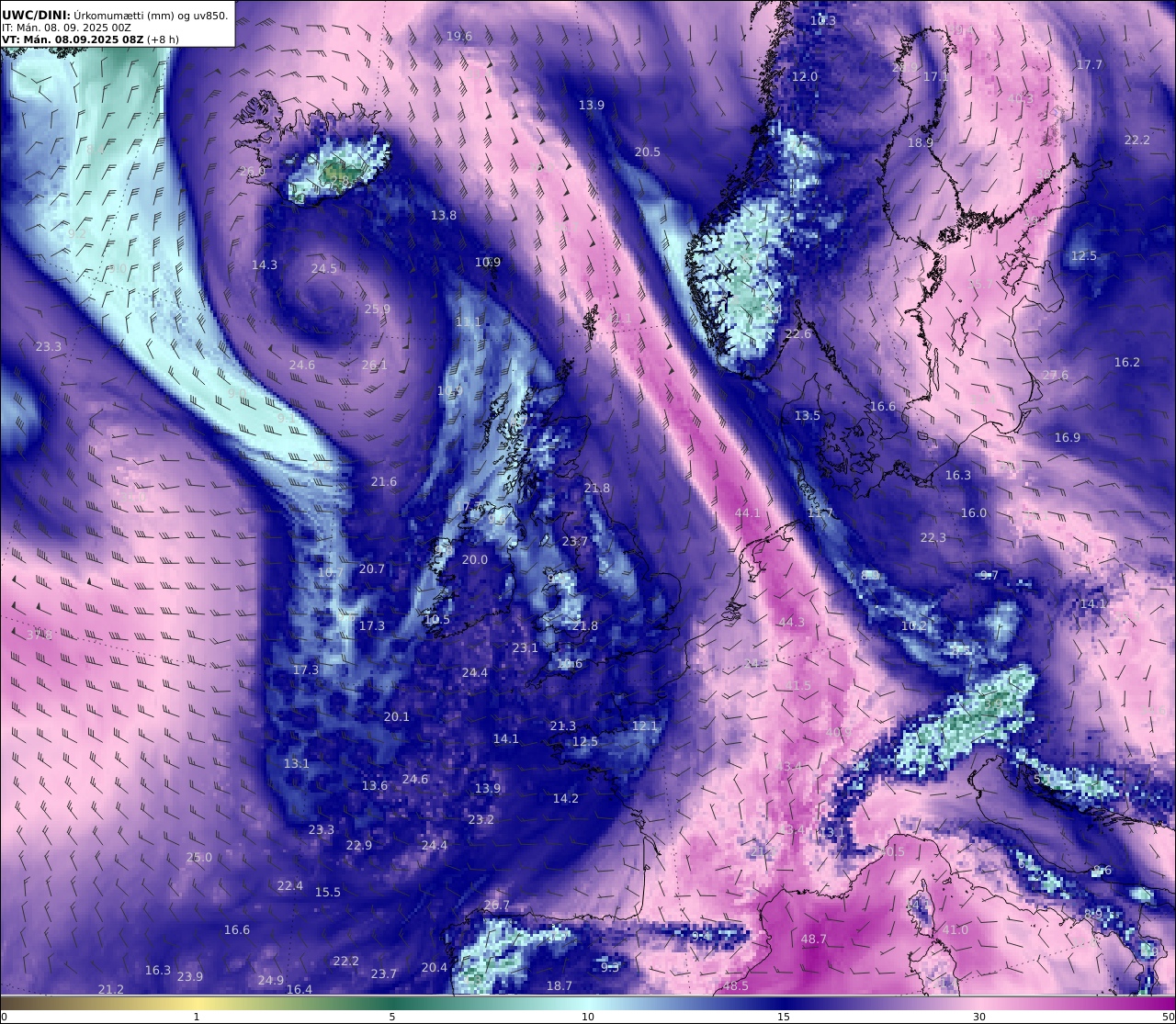The image size is (1176, 1024).
Task: Click the 20.1 value southwest of Ireland
Action: point(397,717)
